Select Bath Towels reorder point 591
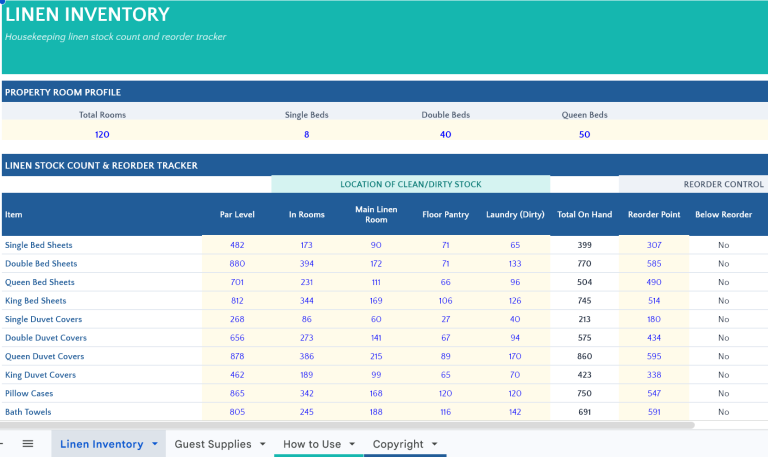 coord(654,412)
